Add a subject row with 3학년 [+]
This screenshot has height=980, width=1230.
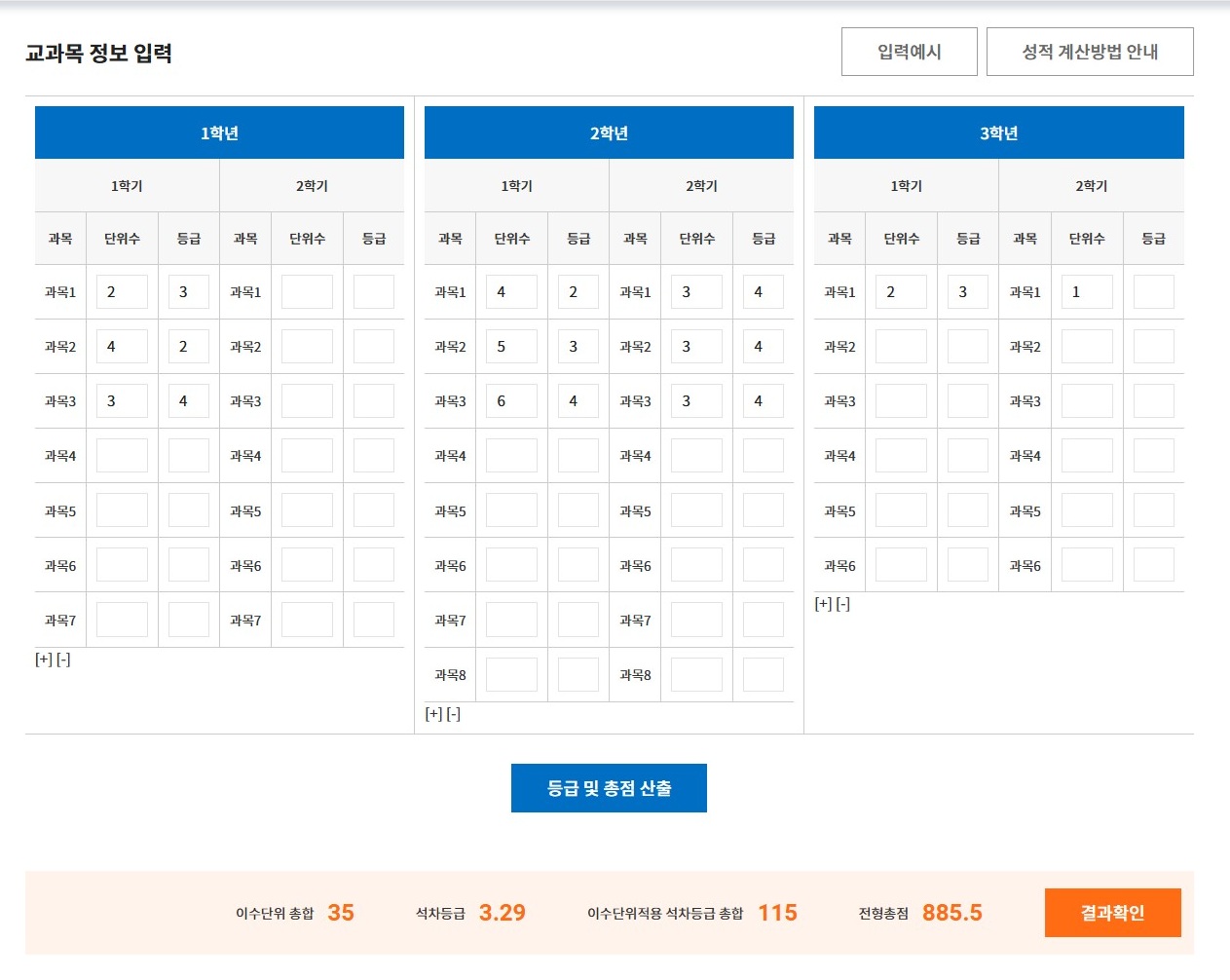pos(823,604)
